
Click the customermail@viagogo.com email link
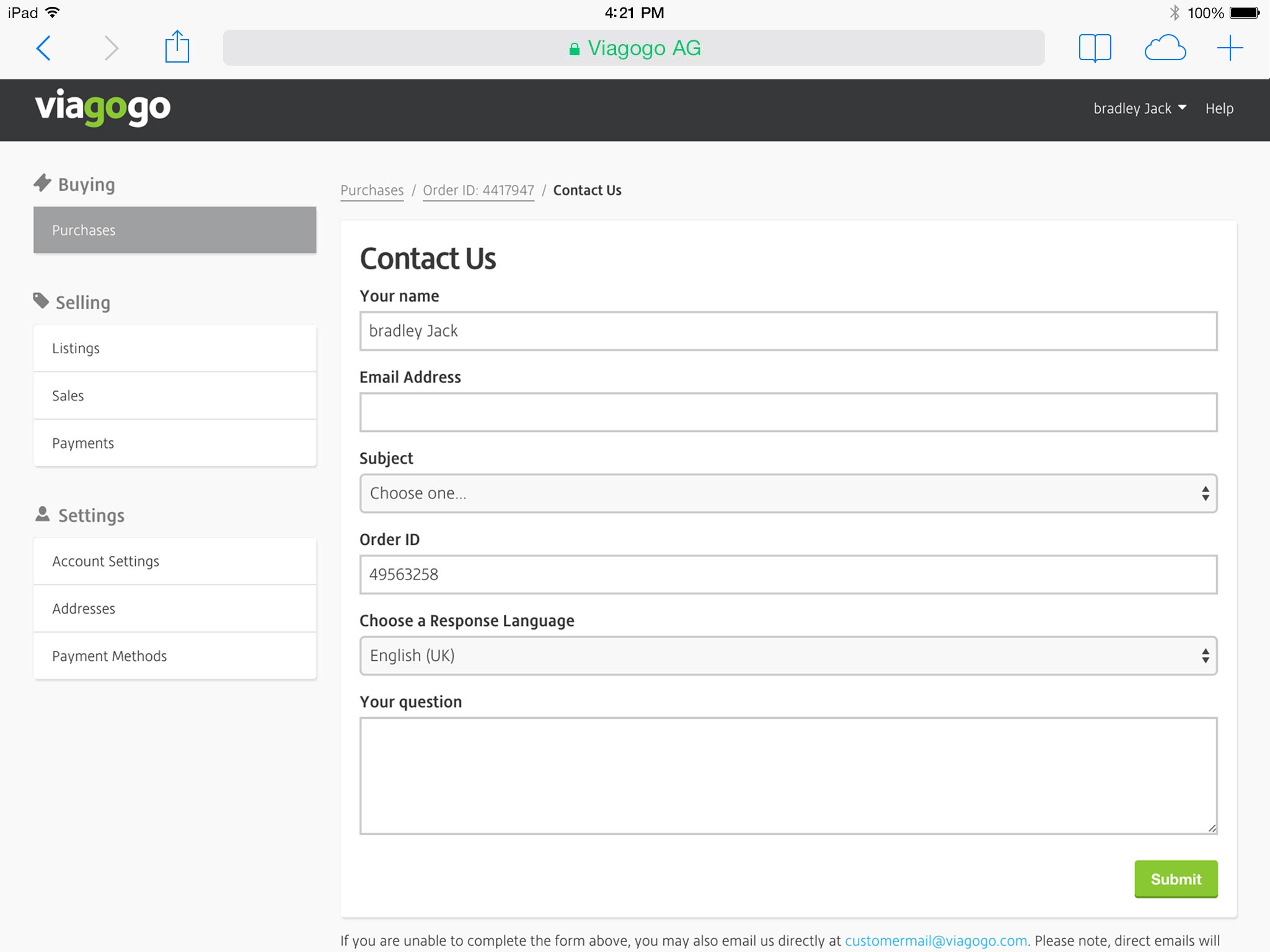coord(935,940)
